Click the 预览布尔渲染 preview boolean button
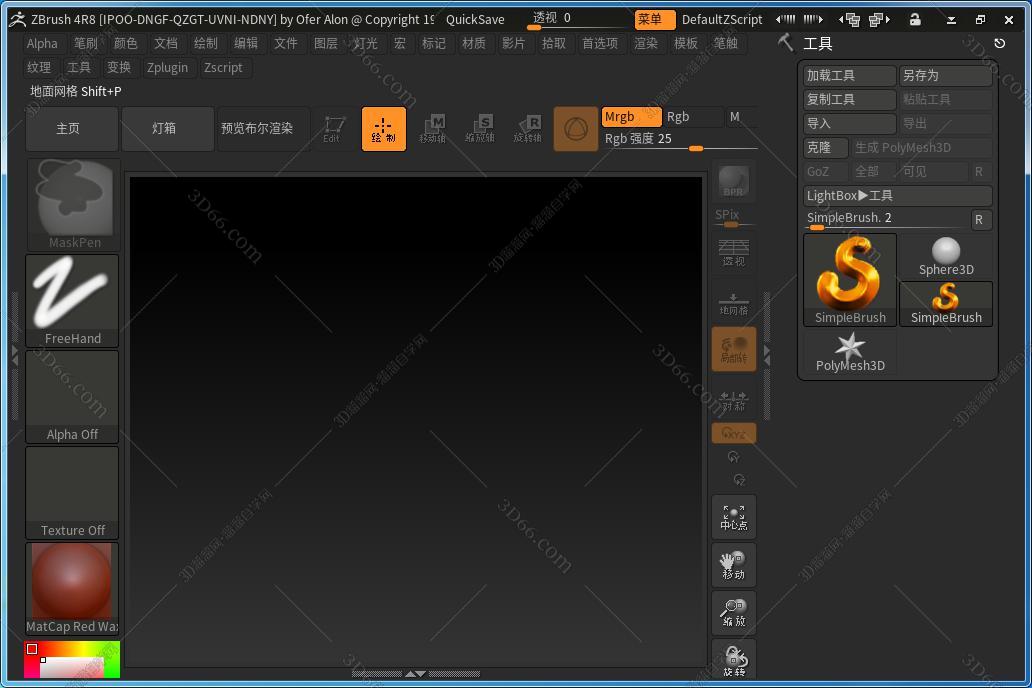Viewport: 1032px width, 688px height. [x=263, y=129]
